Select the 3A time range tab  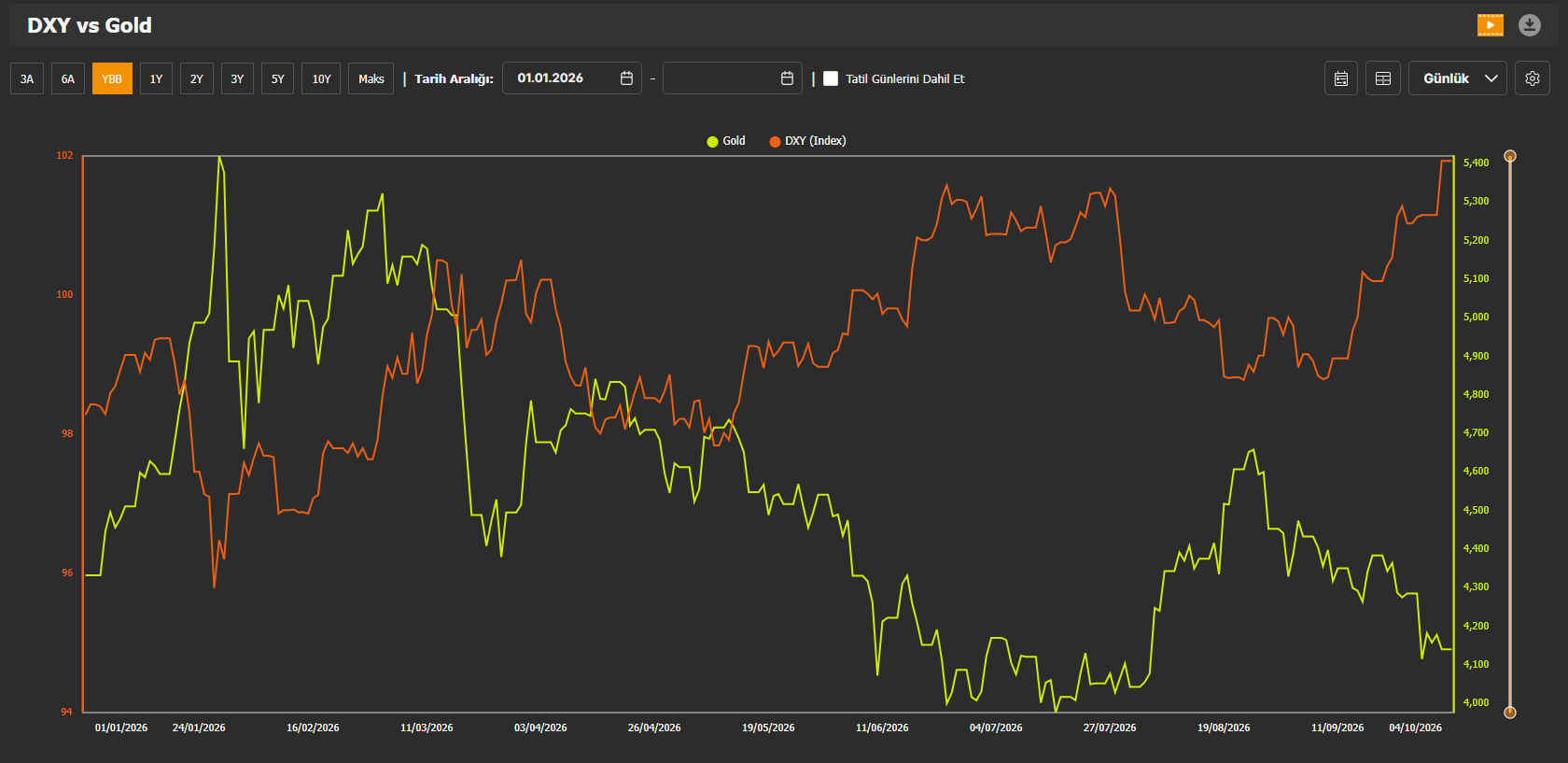tap(27, 78)
